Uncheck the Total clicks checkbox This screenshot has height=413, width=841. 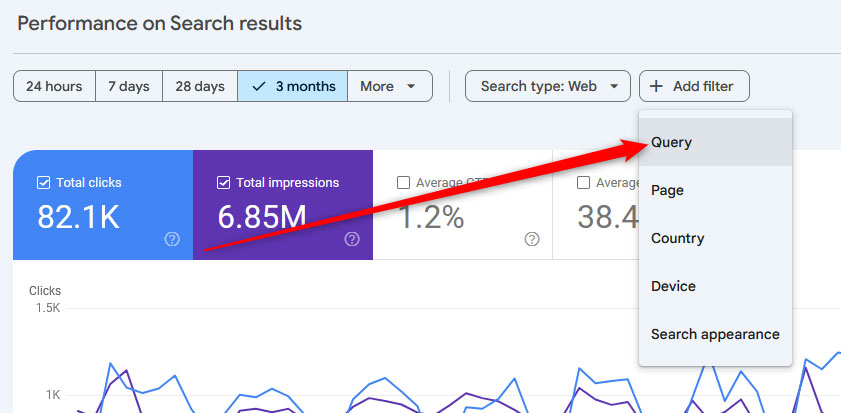(43, 183)
